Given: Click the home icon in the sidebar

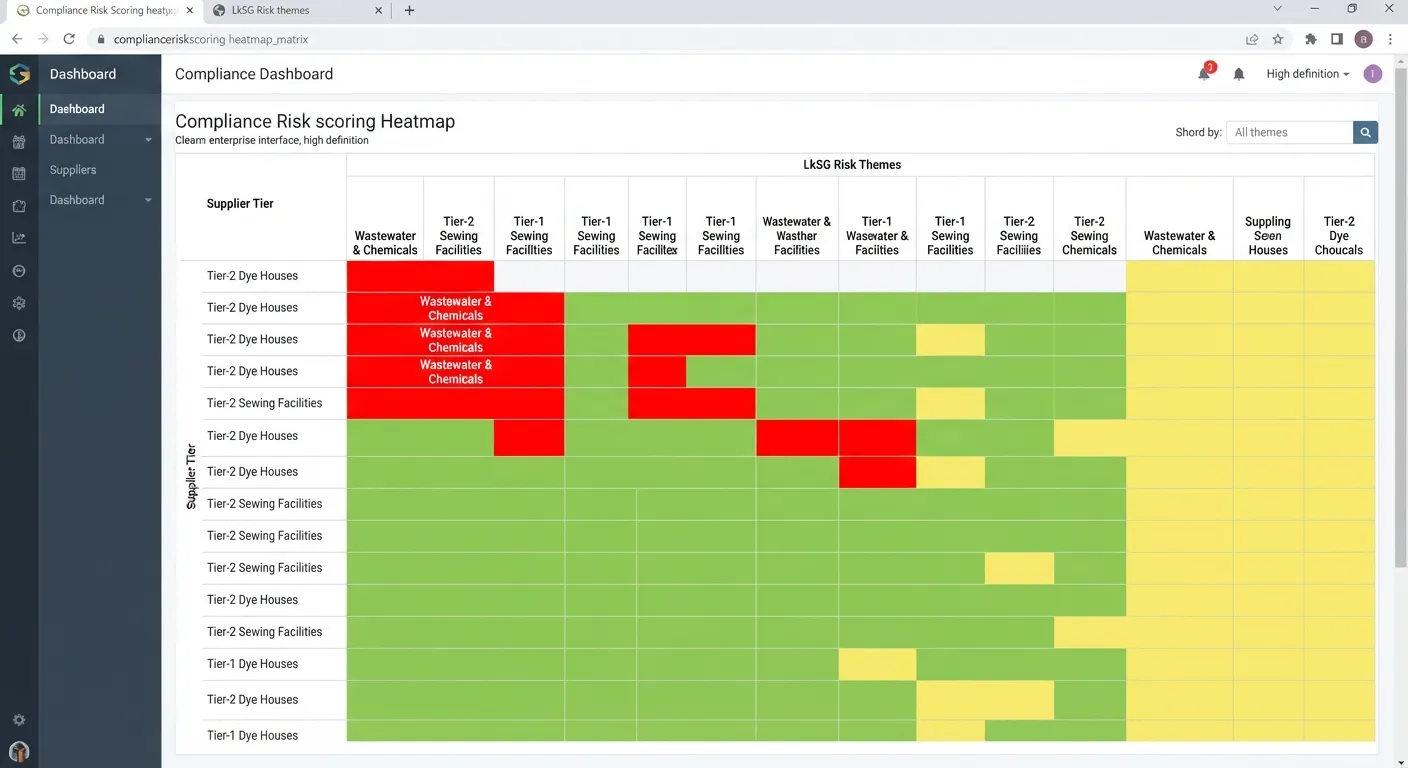Looking at the screenshot, I should (x=19, y=110).
